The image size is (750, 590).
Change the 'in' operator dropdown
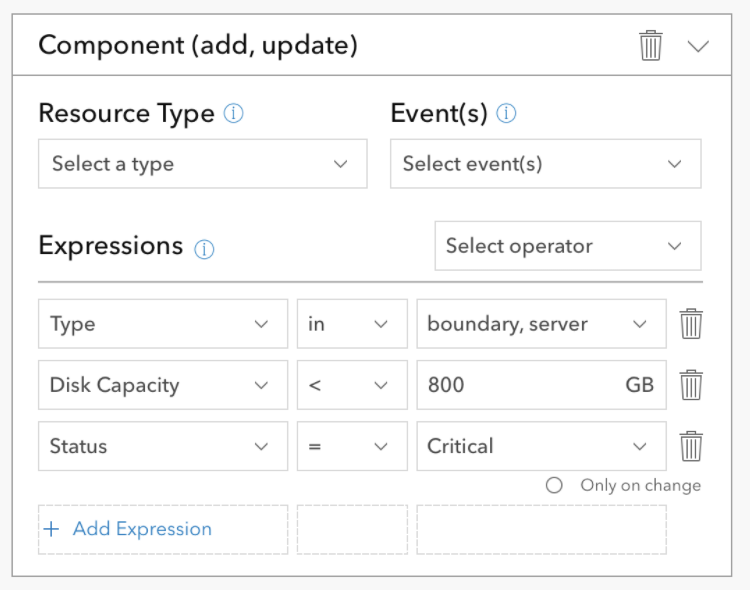pos(352,324)
